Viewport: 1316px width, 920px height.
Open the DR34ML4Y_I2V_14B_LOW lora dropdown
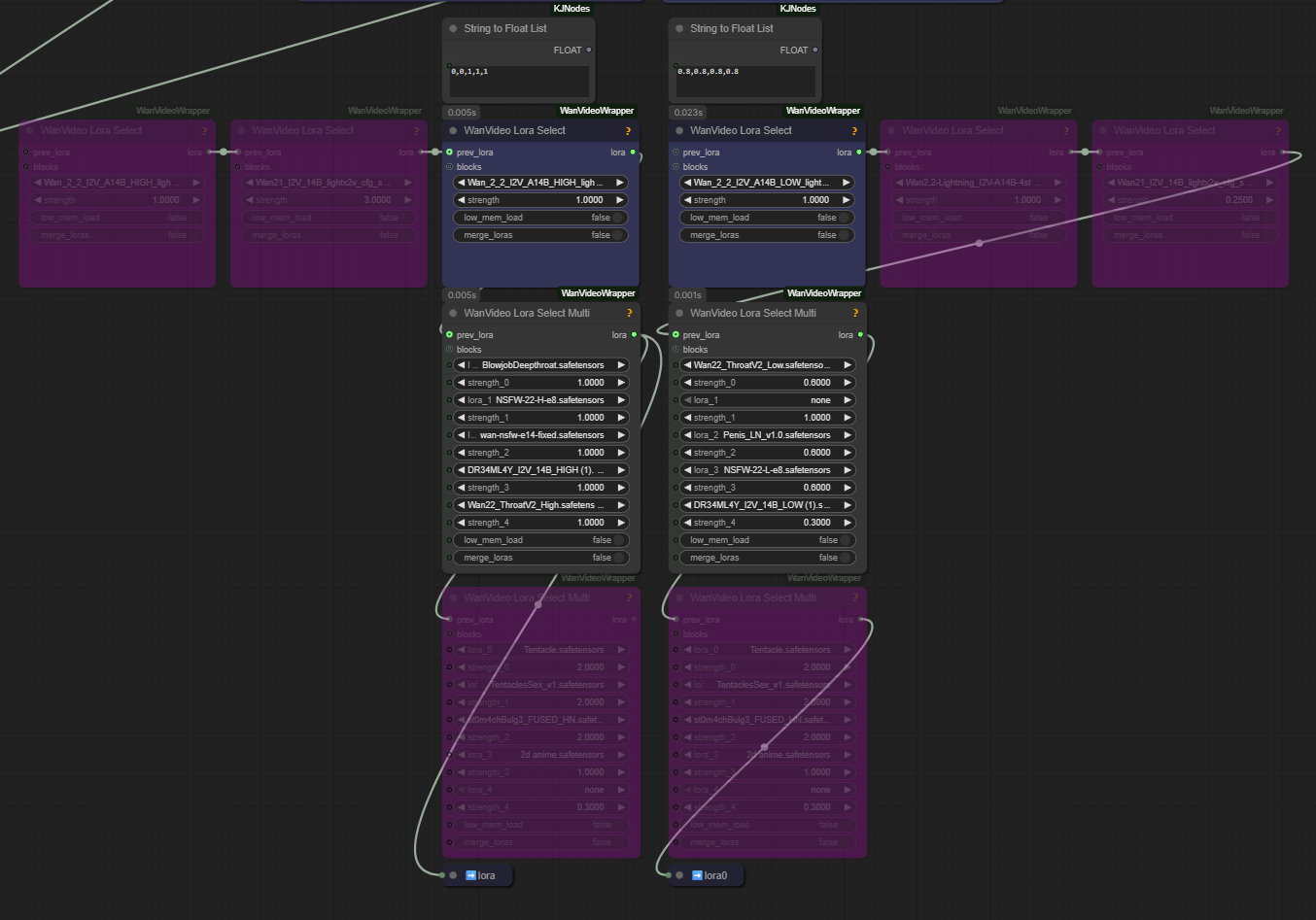[767, 505]
